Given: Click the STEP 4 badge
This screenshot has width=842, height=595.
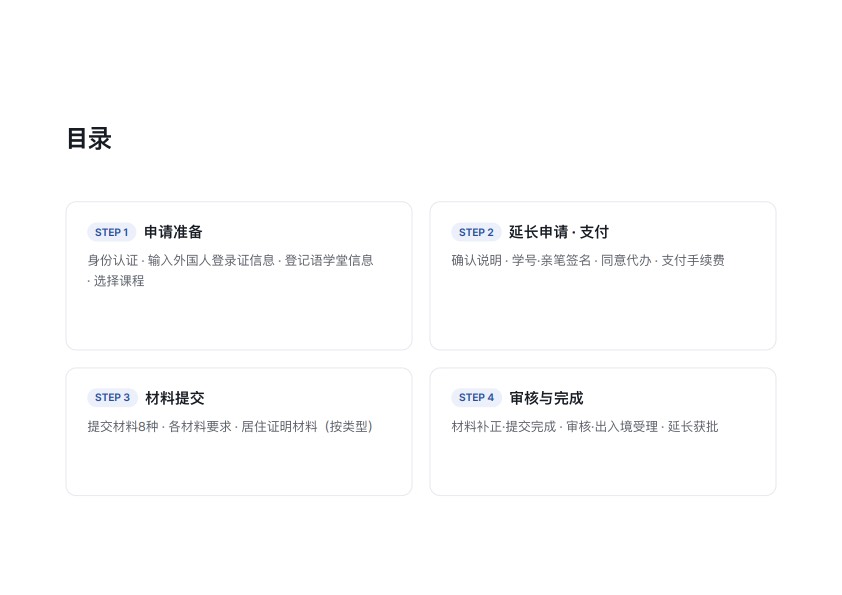Looking at the screenshot, I should [x=476, y=397].
